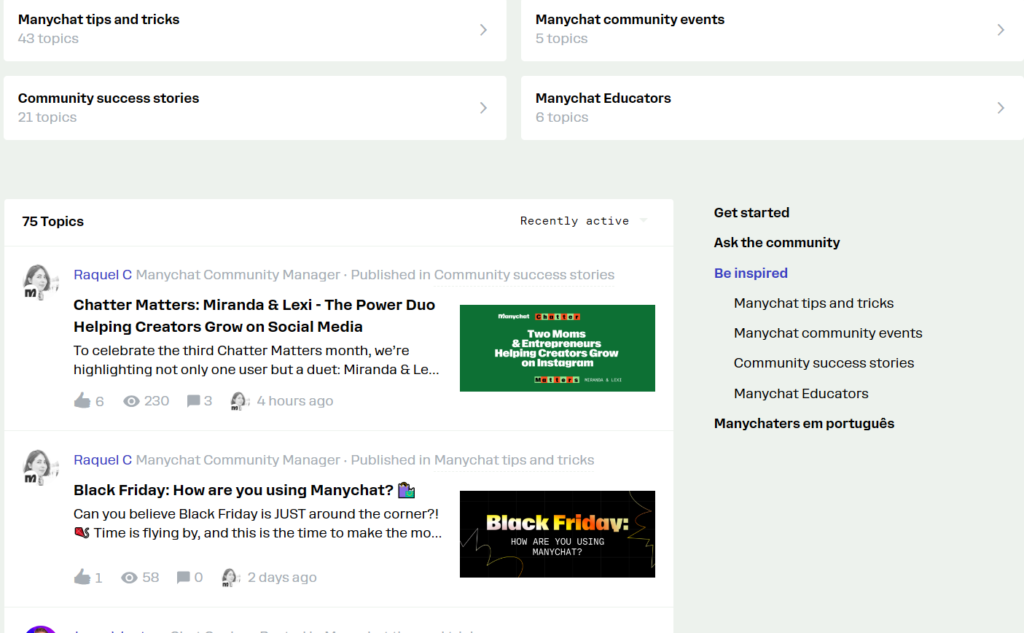Open Black Friday: How are you using Manychat topic

click(x=244, y=490)
